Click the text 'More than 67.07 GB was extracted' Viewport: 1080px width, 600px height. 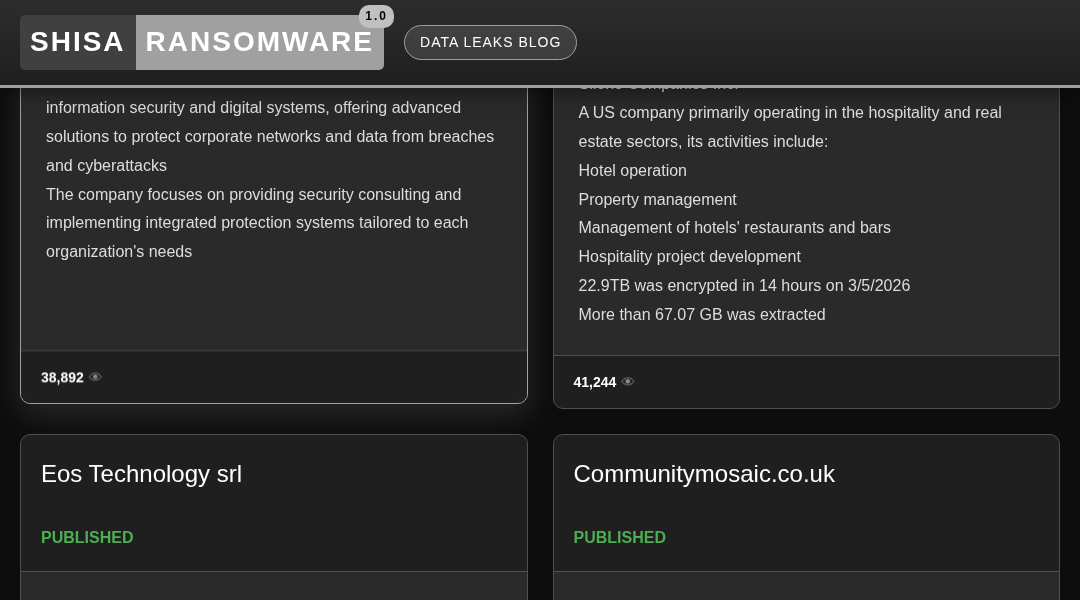coord(702,314)
